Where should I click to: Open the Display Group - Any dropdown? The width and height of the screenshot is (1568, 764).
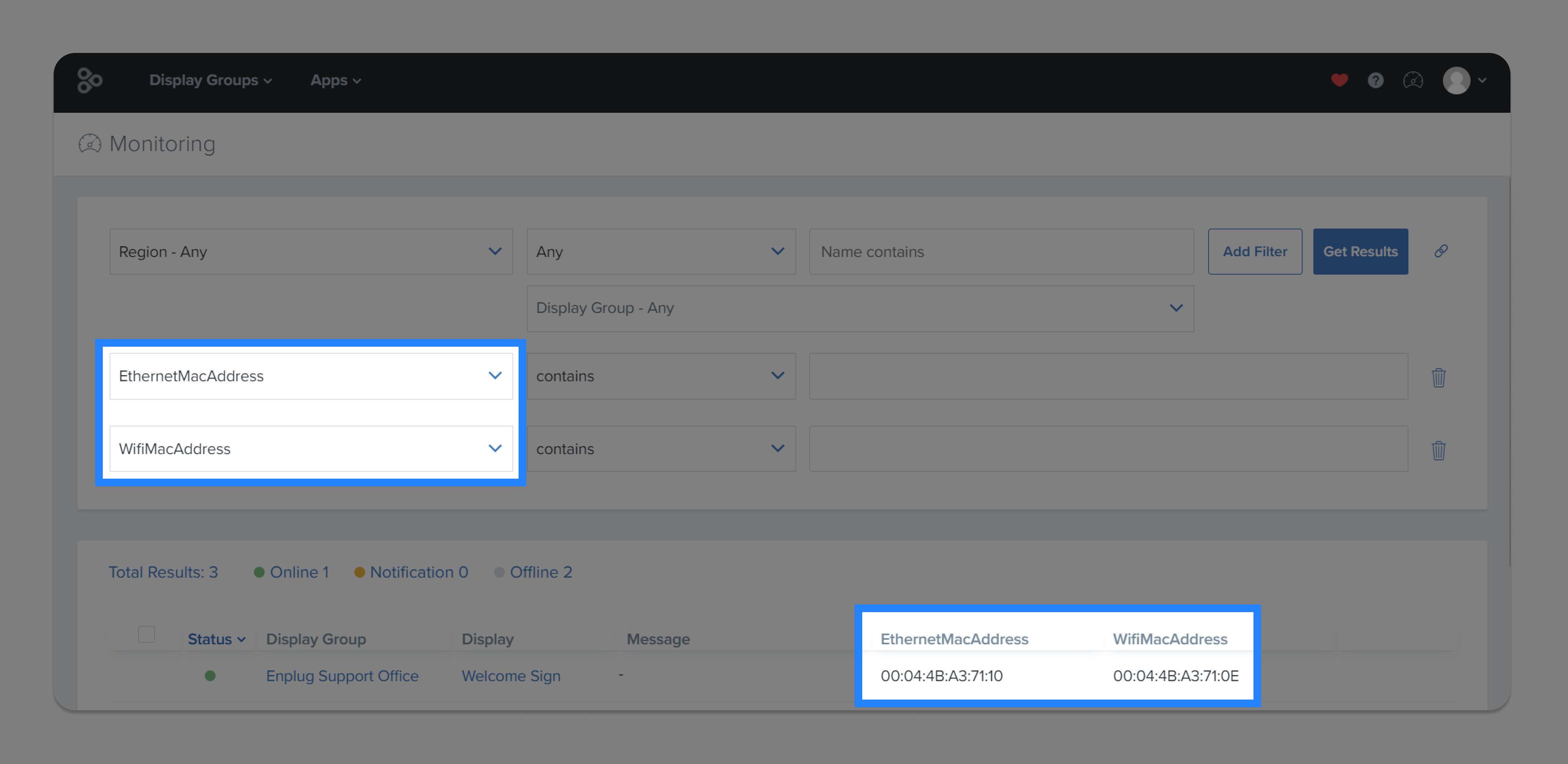pyautogui.click(x=860, y=309)
